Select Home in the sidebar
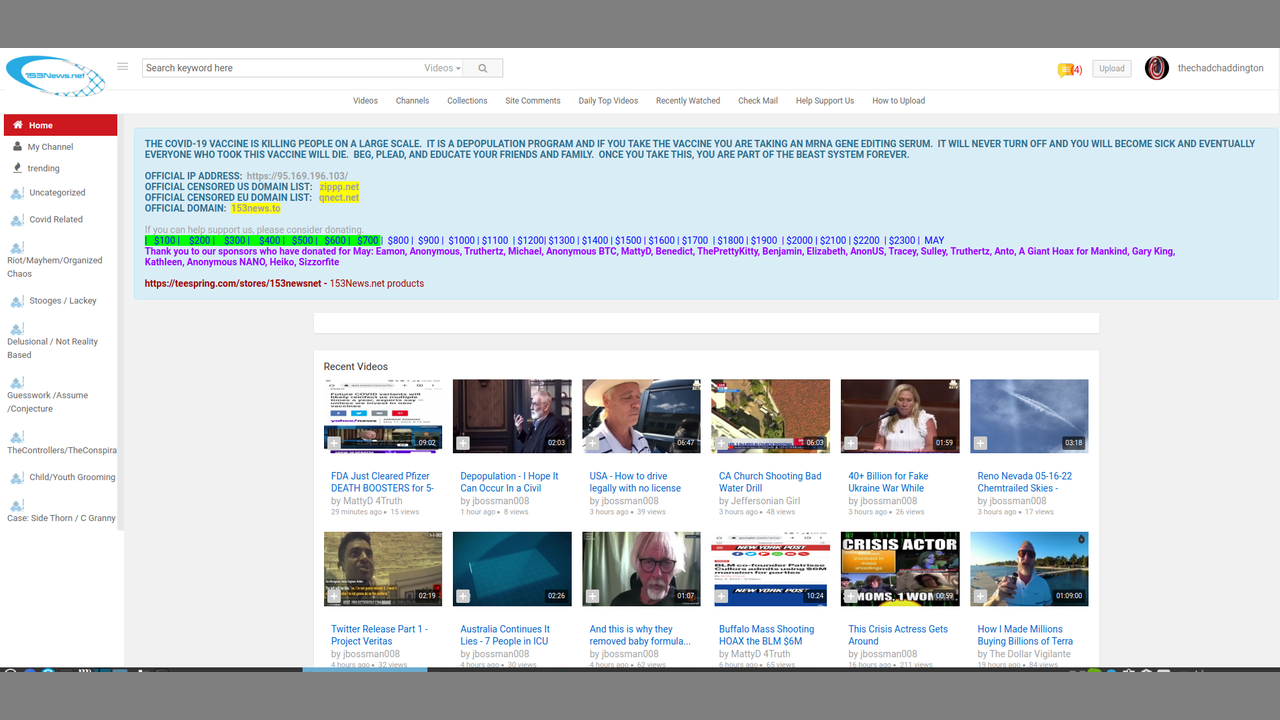The image size is (1280, 720). pos(41,125)
